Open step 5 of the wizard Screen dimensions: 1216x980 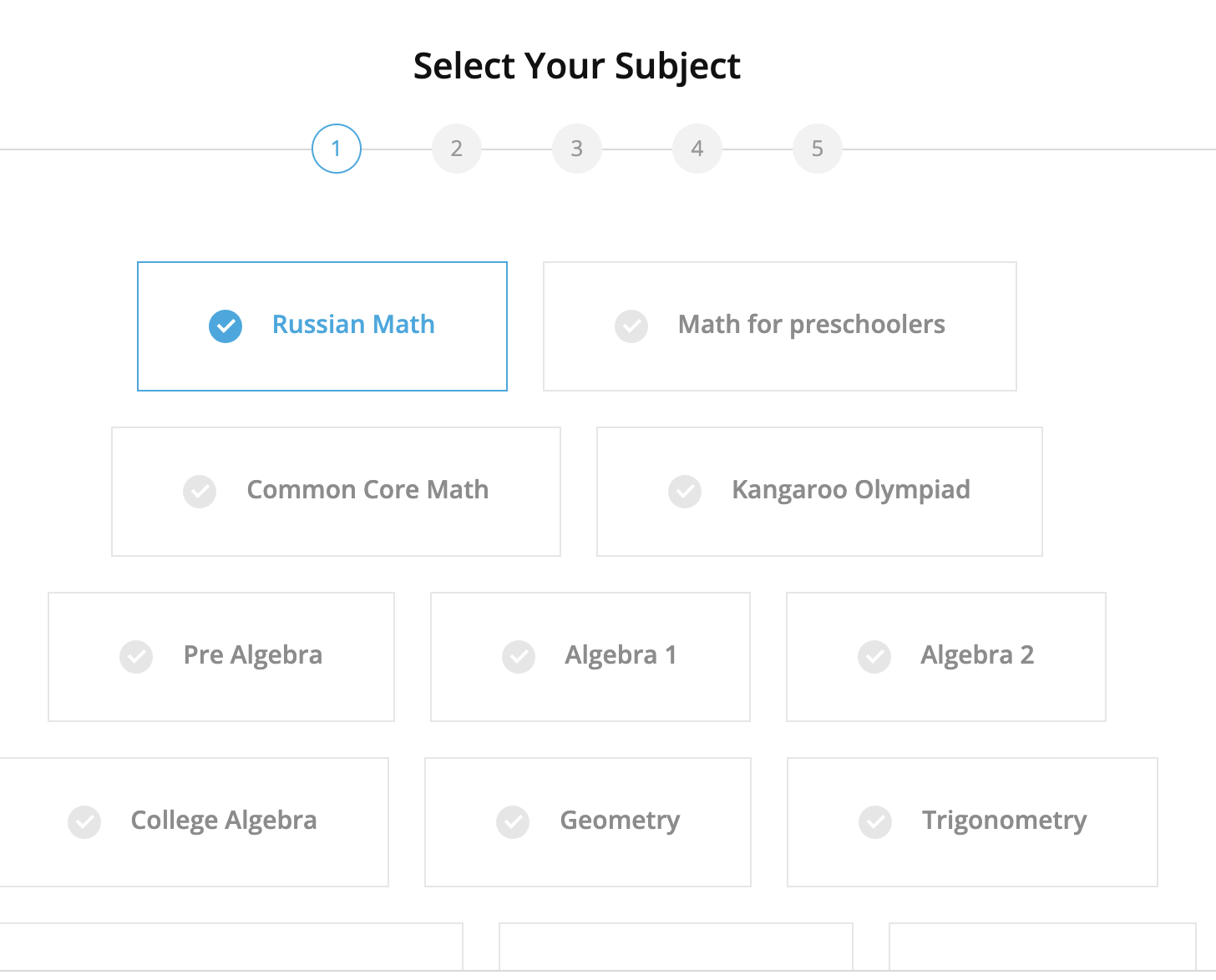point(818,149)
